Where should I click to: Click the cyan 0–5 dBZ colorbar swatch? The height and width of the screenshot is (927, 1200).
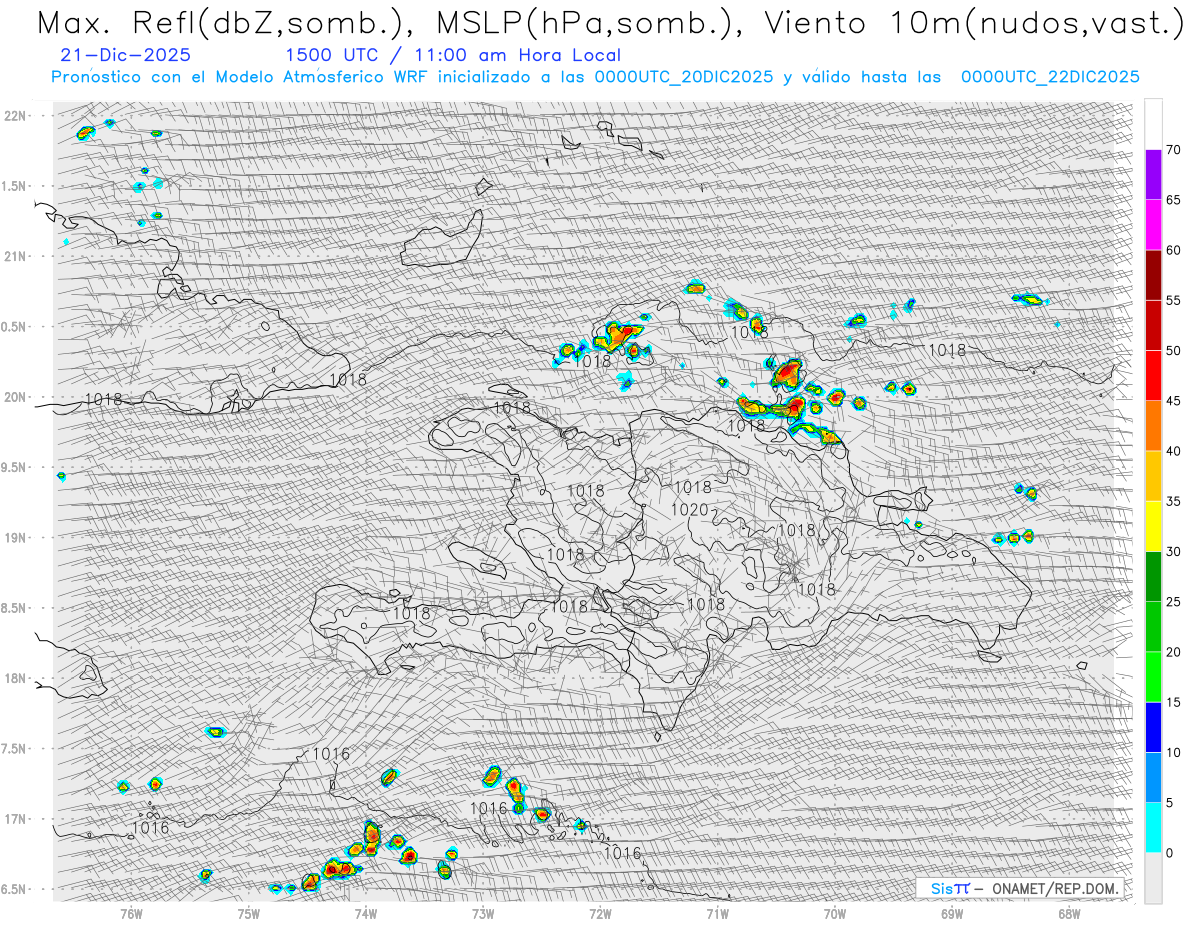click(1153, 827)
